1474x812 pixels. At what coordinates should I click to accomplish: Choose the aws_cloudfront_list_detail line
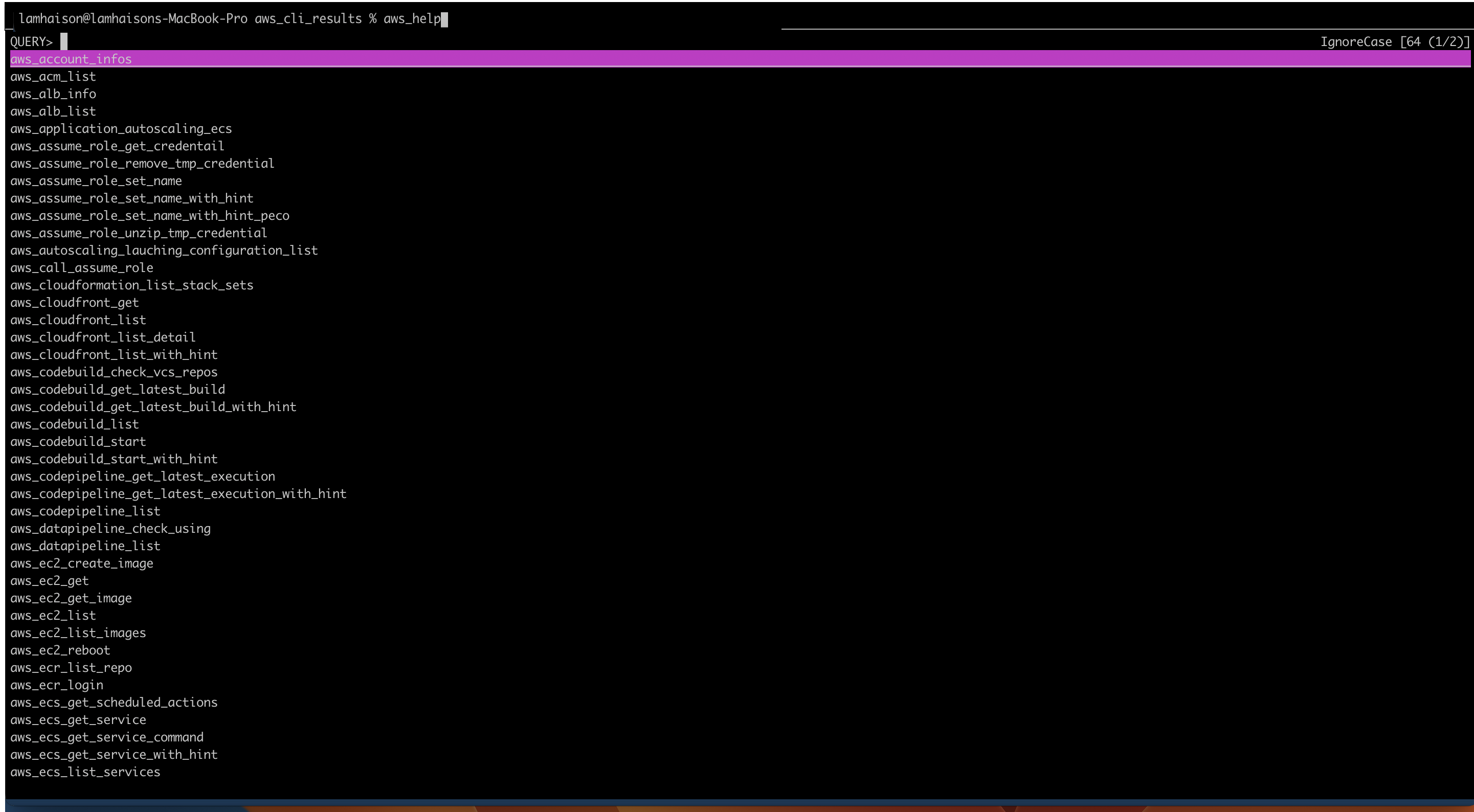pos(102,337)
